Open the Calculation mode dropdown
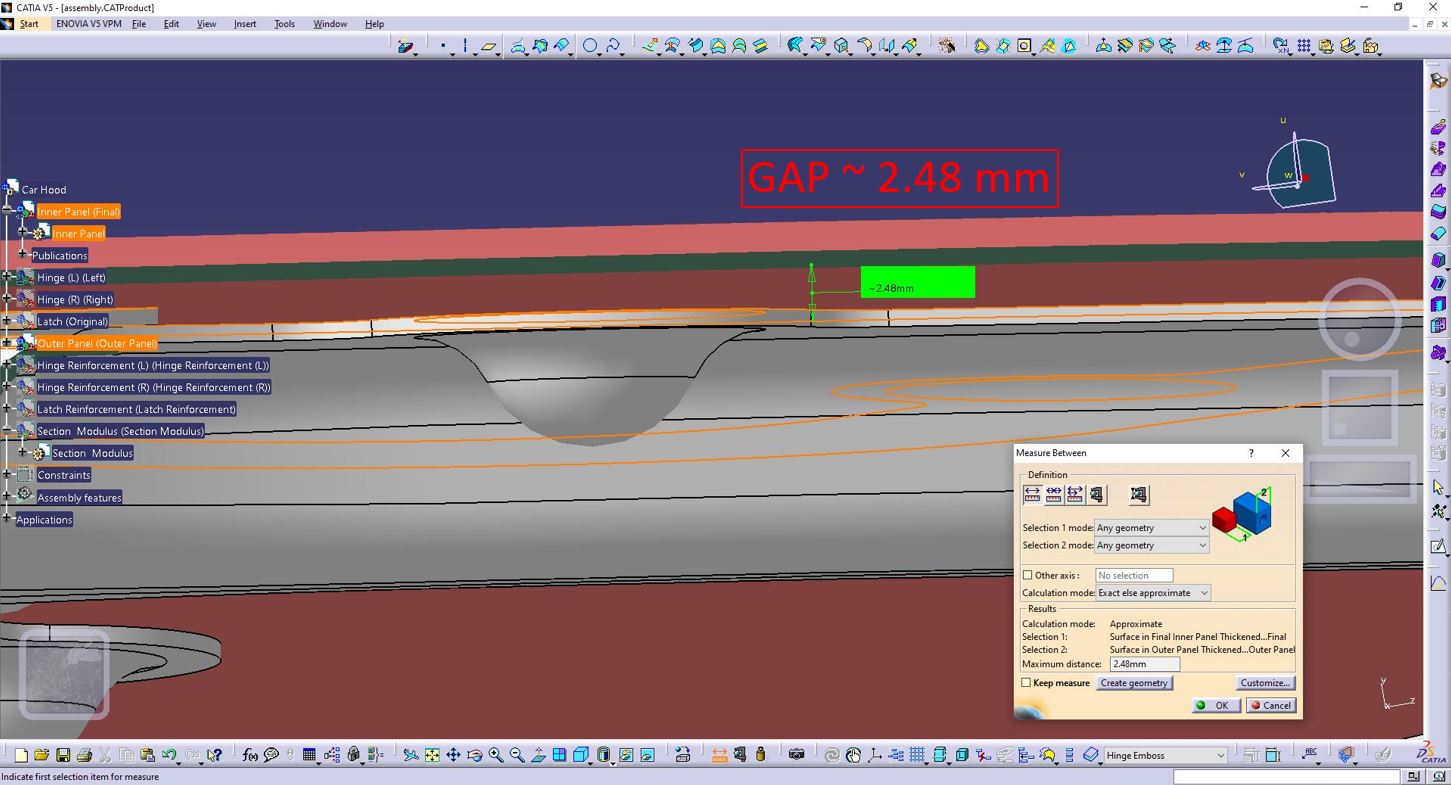The image size is (1451, 785). (x=1153, y=593)
